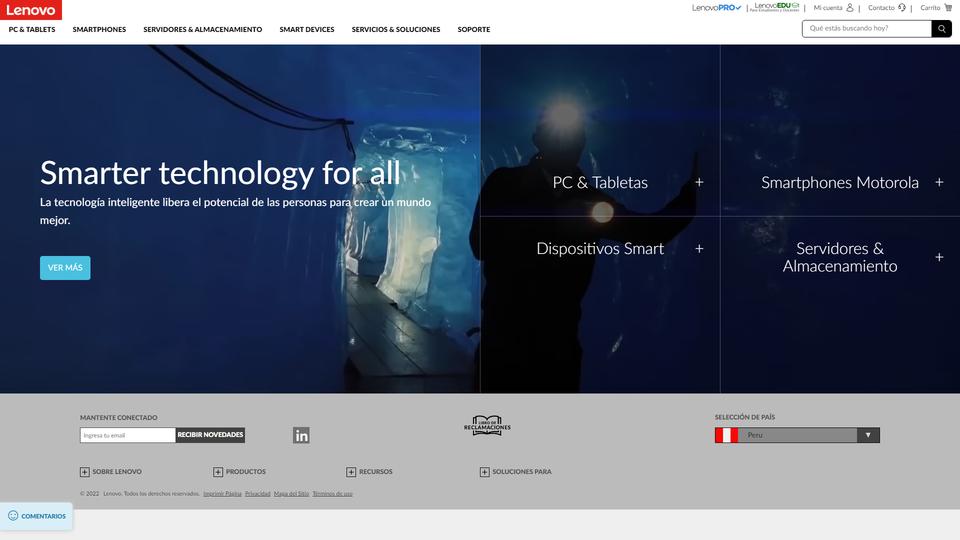
Task: Click the Comentarios smiley feedback tab
Action: 37,516
